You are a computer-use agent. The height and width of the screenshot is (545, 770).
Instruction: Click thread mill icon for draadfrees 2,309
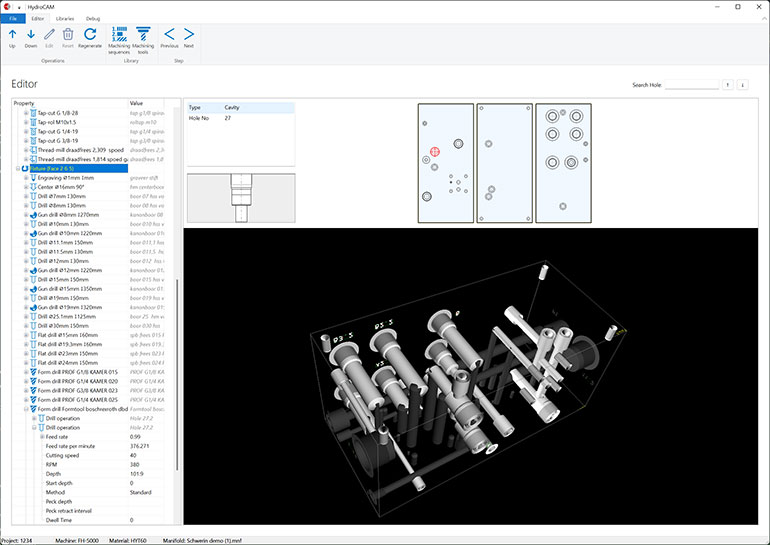[33, 150]
